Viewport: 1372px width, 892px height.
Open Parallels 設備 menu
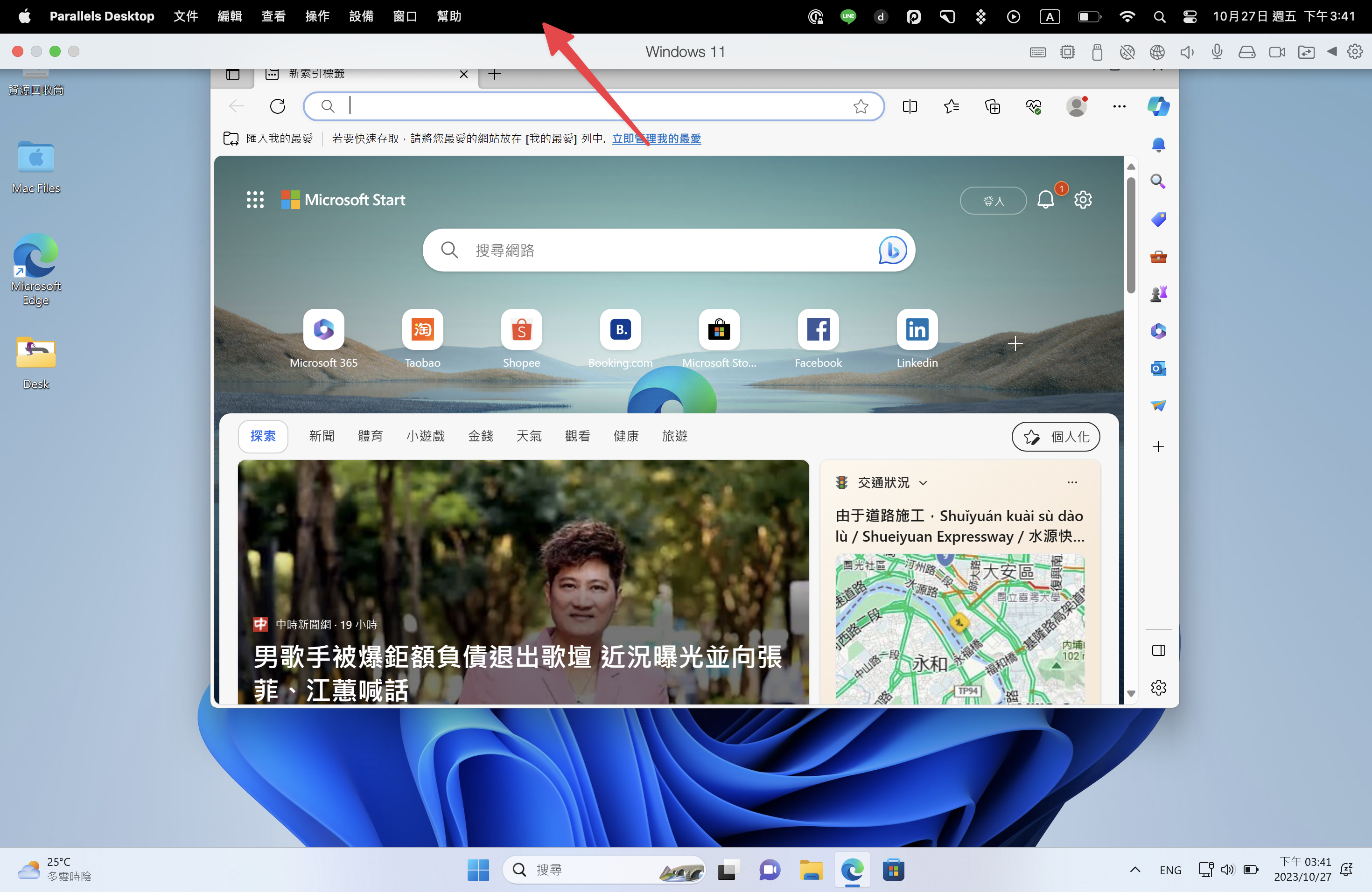click(361, 16)
